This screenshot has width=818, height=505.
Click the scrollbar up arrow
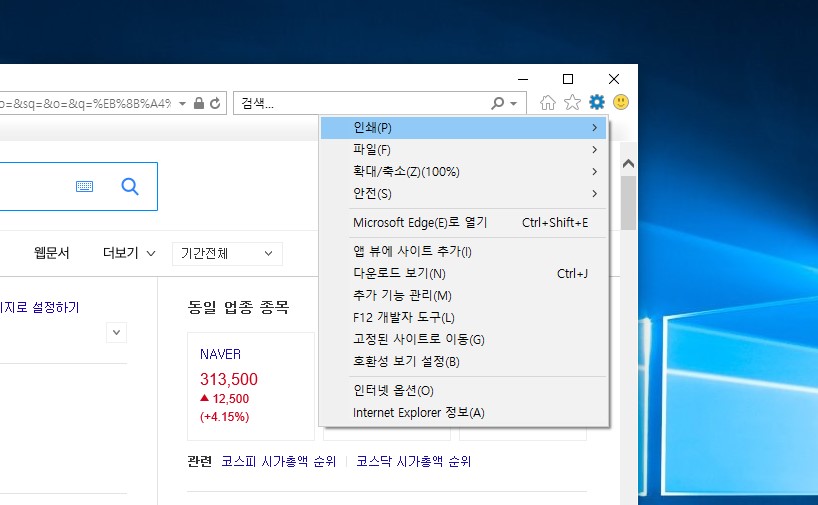[629, 164]
